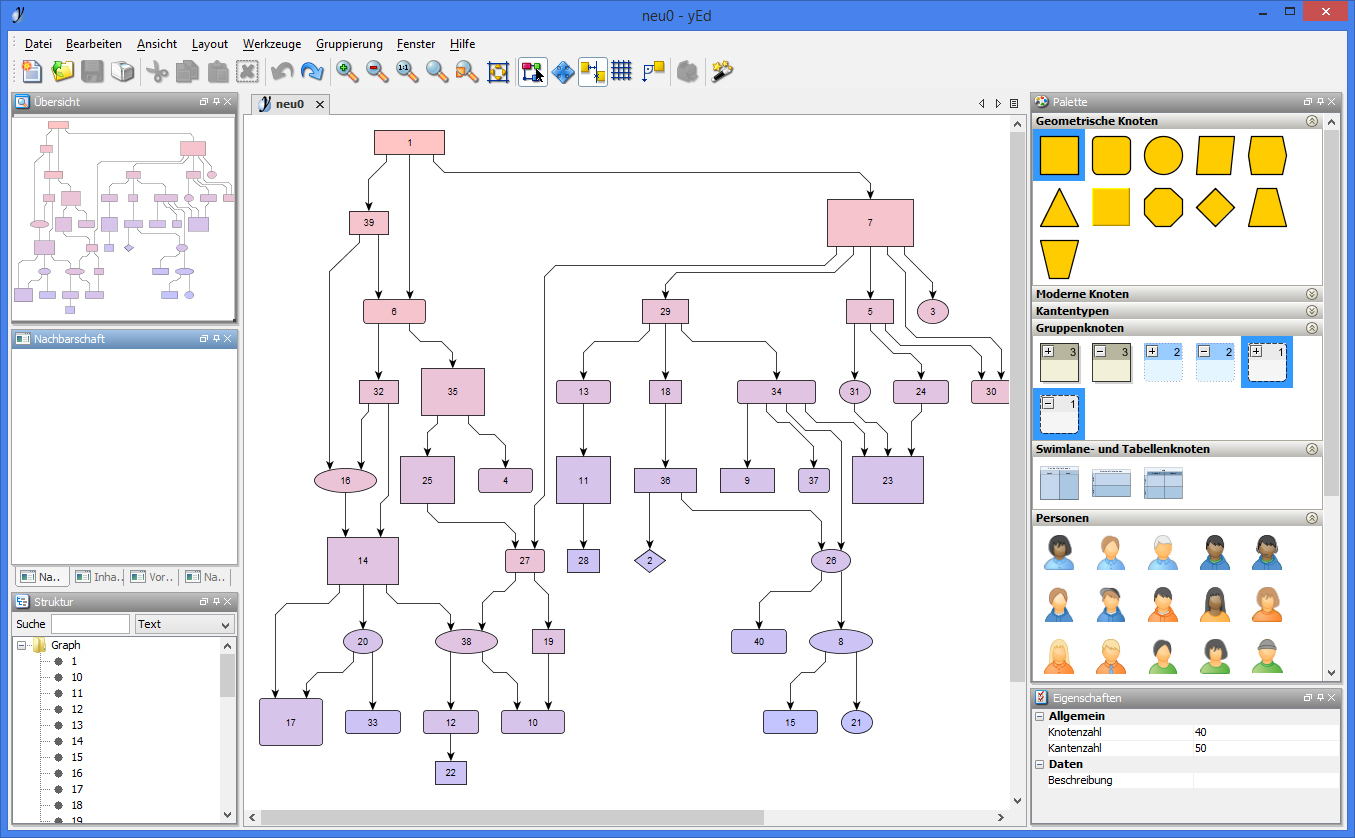Toggle the grid display
This screenshot has height=838, width=1355.
click(x=622, y=71)
